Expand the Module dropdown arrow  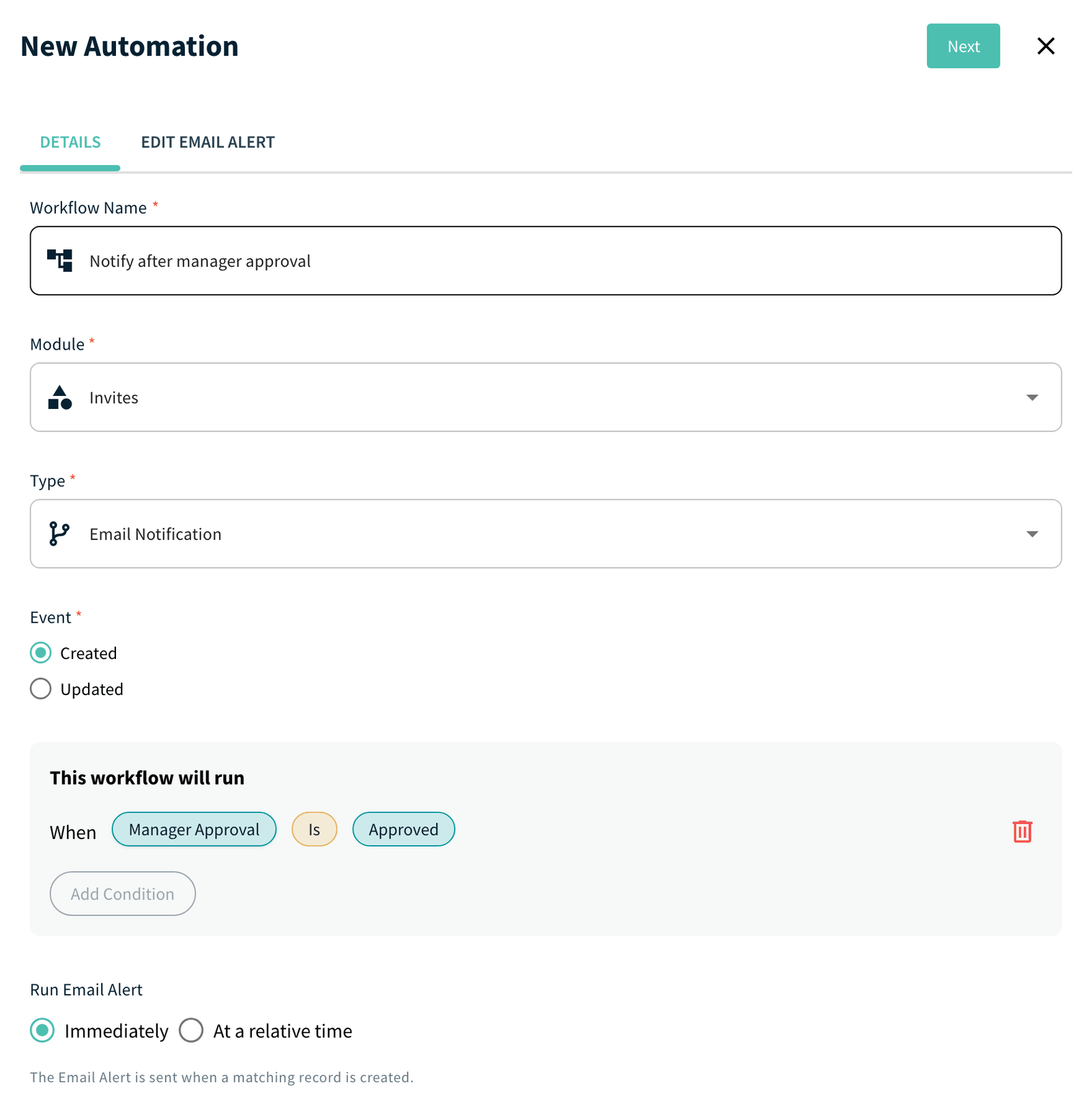point(1032,397)
